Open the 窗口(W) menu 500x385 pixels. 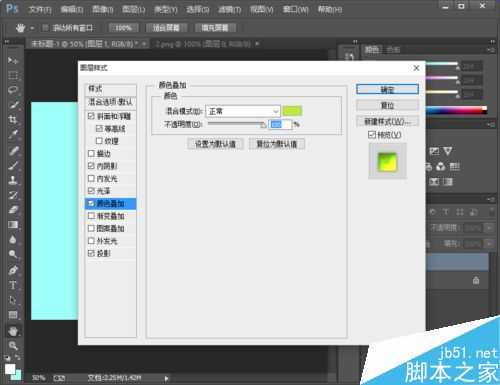click(296, 9)
